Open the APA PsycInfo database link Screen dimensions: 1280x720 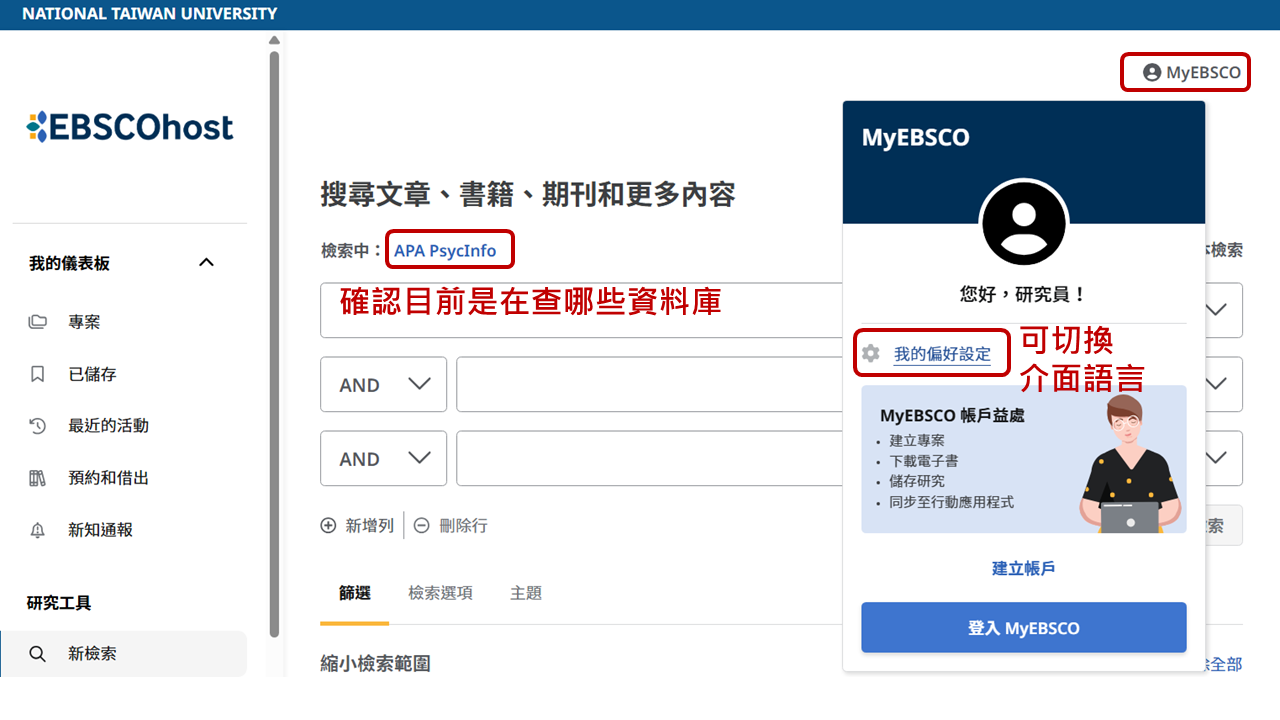click(445, 251)
